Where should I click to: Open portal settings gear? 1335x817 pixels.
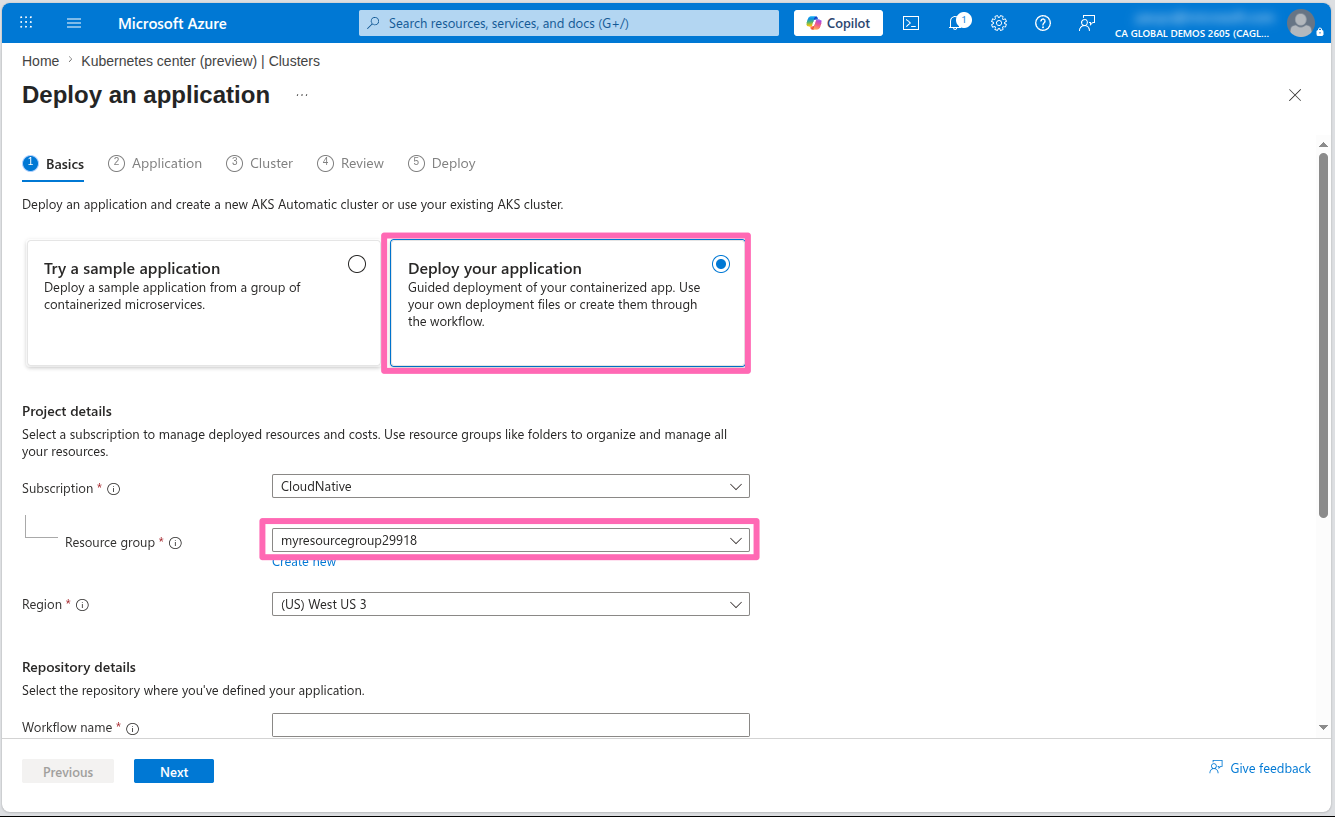click(x=999, y=23)
